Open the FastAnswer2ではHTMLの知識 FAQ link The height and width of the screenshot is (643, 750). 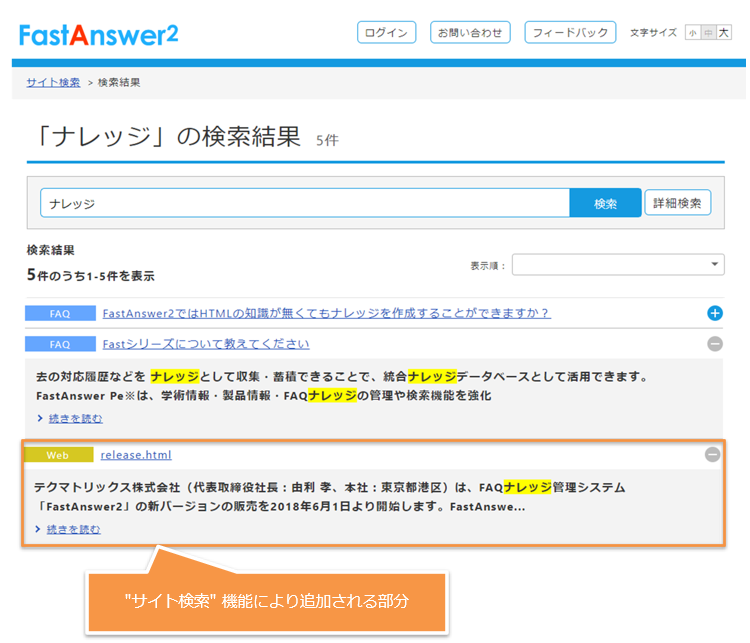[x=326, y=313]
